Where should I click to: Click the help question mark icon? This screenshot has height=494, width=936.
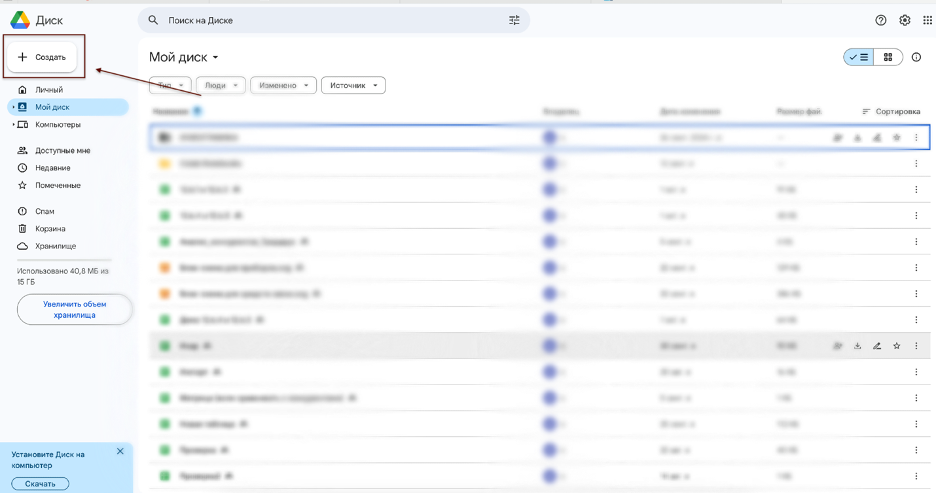coord(880,20)
